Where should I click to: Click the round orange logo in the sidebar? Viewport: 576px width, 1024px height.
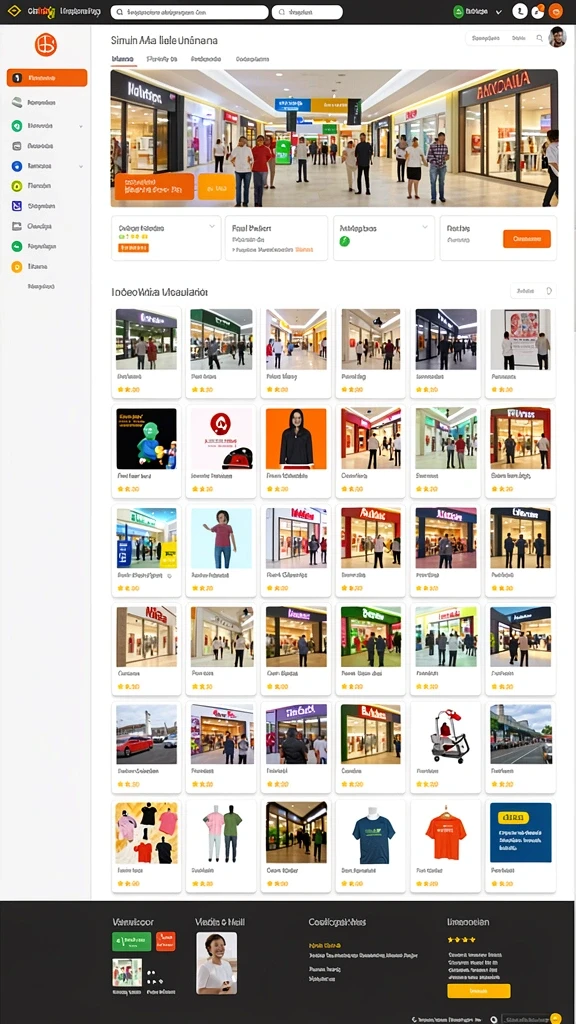46,44
